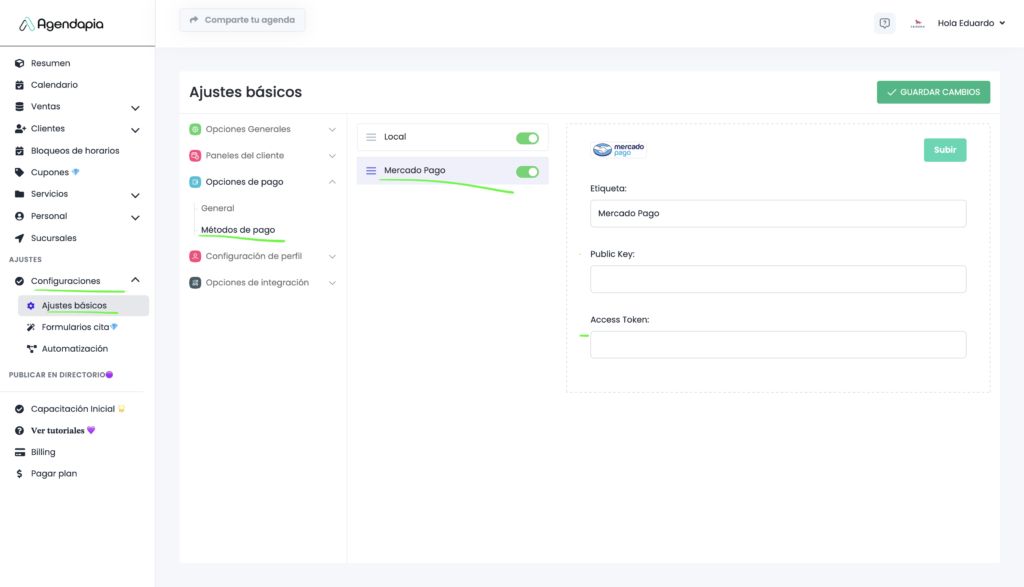Click the Calendario calendar icon
Viewport: 1024px width, 587px height.
coord(19,85)
